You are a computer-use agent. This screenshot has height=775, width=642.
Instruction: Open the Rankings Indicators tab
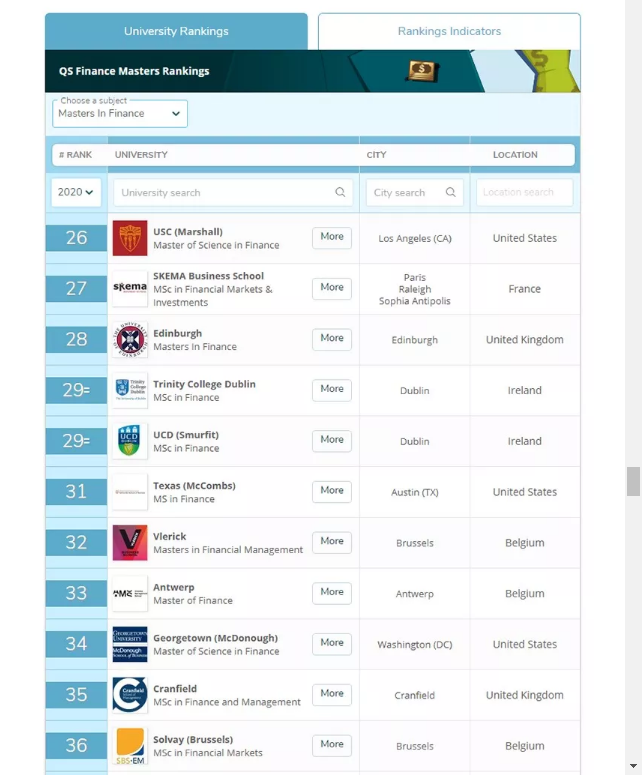click(449, 31)
